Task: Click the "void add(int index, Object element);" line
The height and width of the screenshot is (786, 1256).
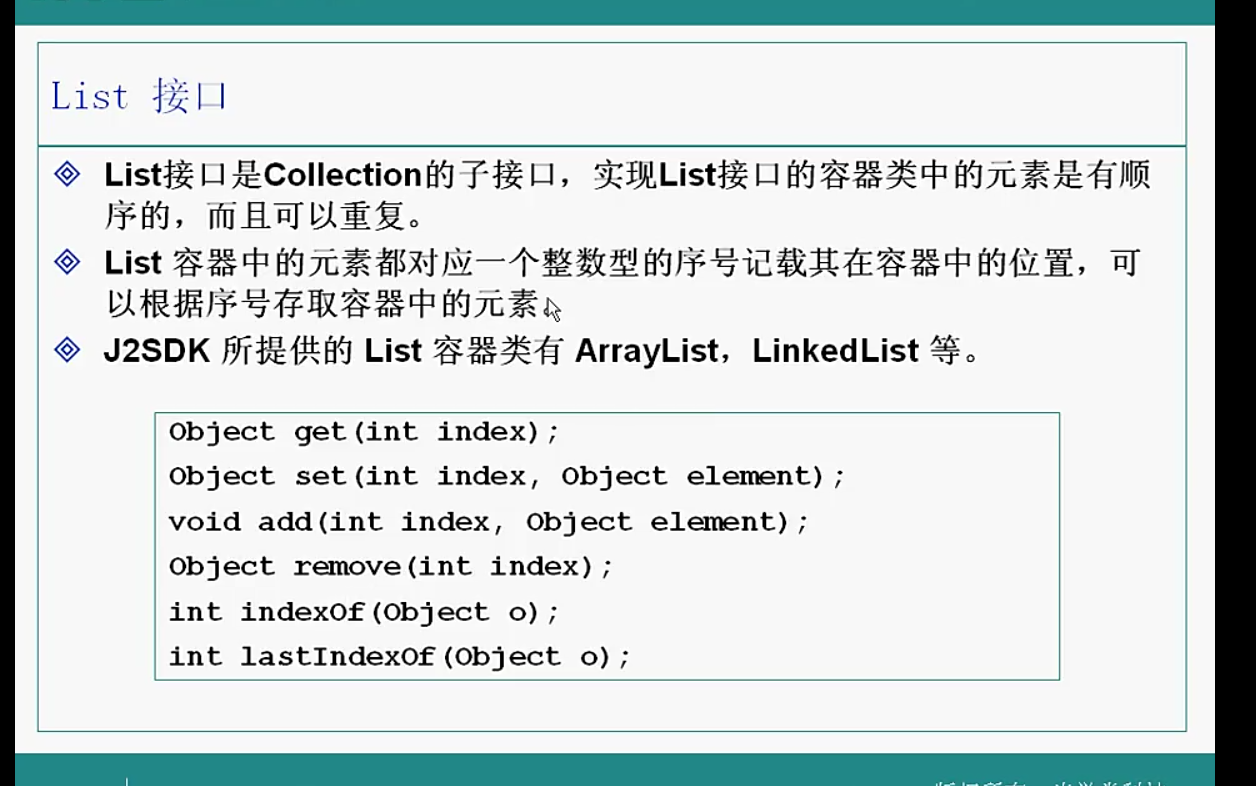Action: (488, 522)
